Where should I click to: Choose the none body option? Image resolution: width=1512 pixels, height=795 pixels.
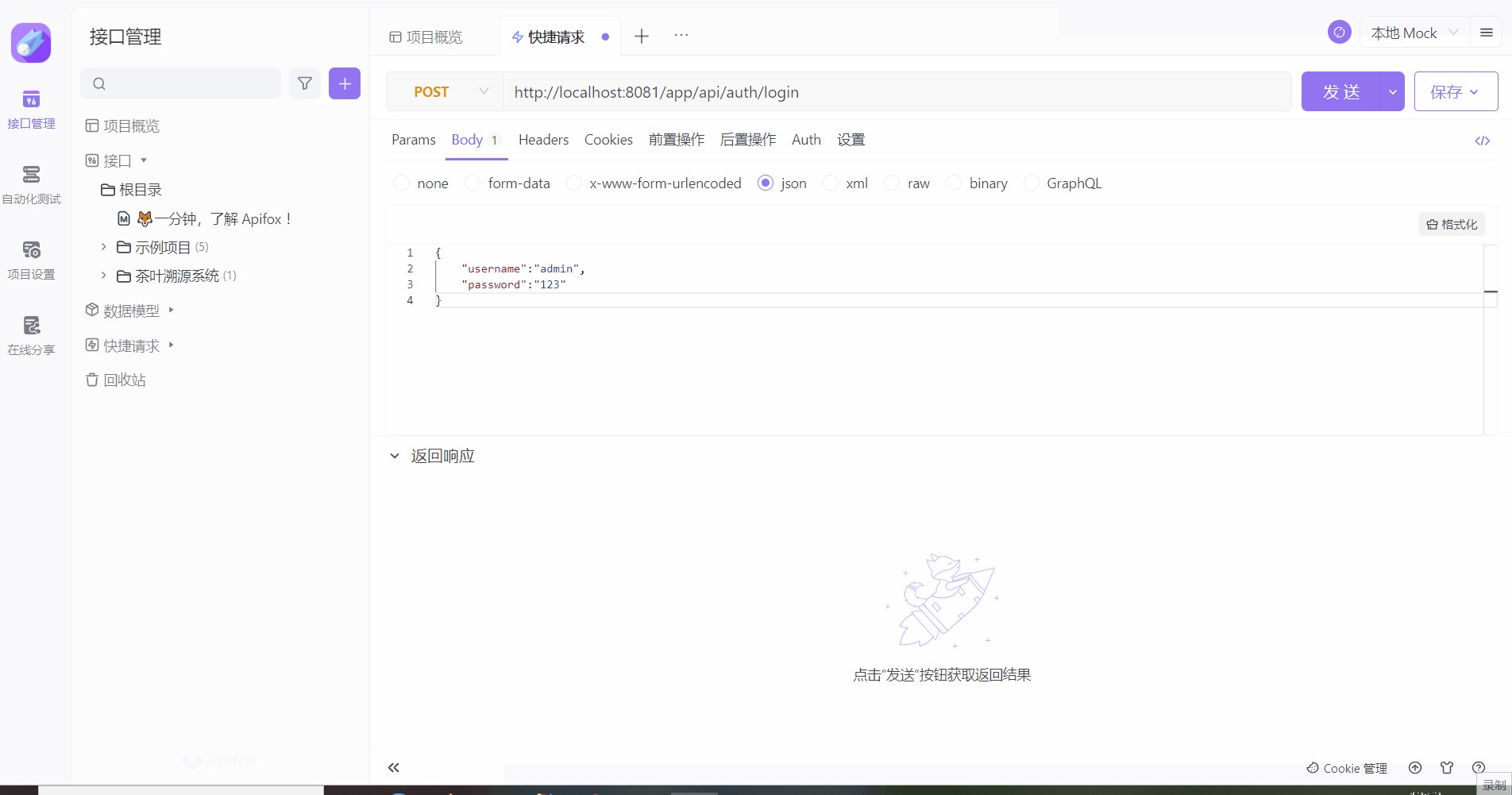click(x=402, y=183)
